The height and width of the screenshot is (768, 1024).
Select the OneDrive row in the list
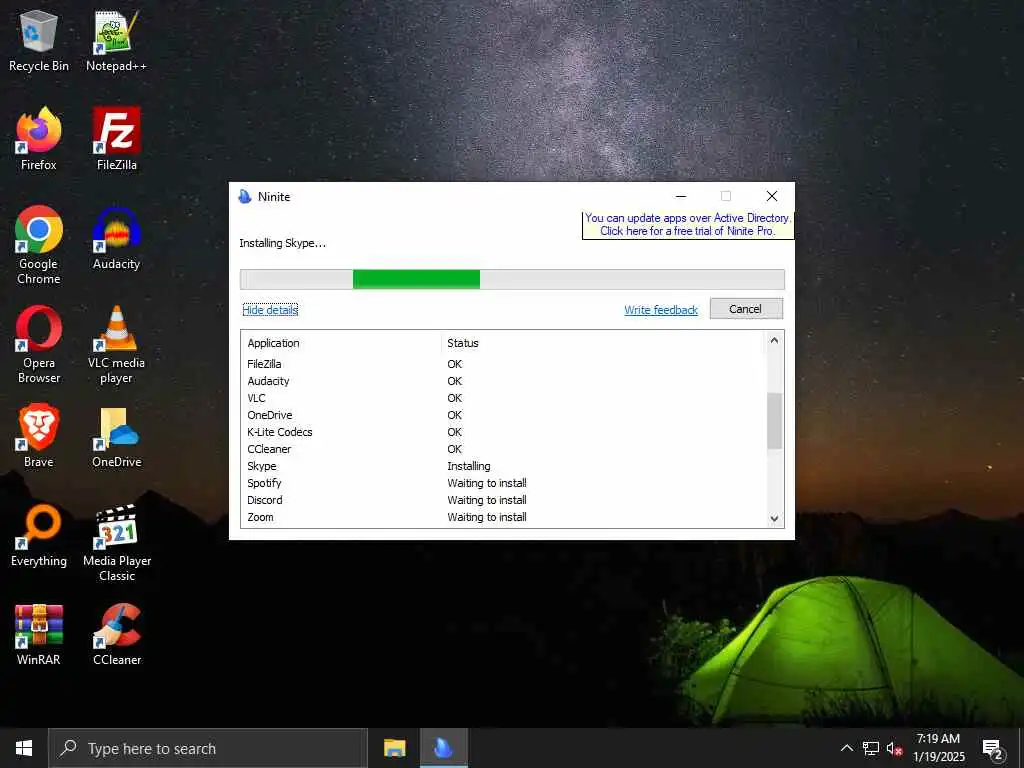(x=503, y=415)
